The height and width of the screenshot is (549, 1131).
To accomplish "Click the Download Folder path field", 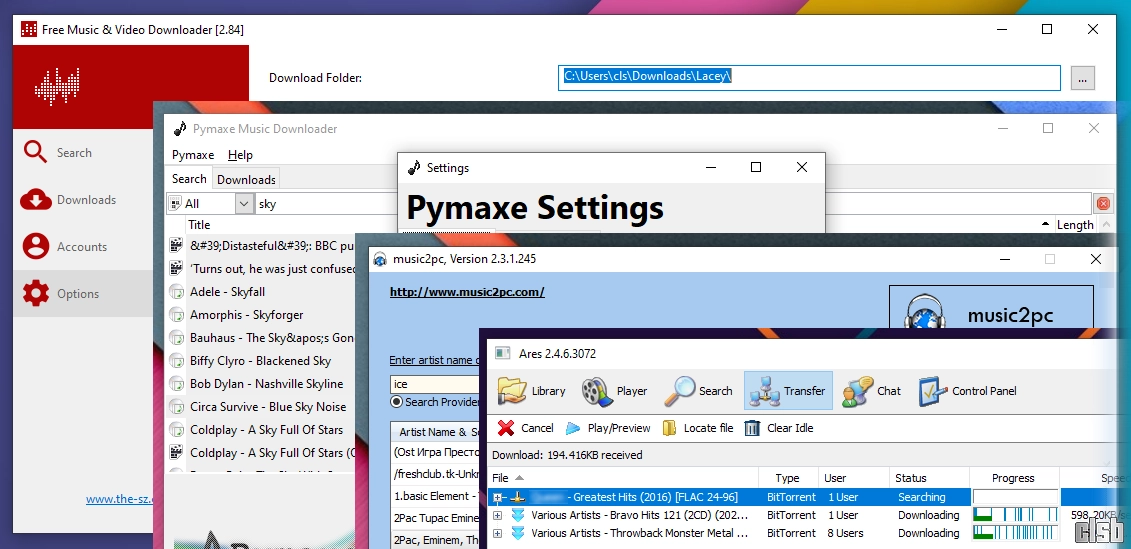I will [808, 78].
